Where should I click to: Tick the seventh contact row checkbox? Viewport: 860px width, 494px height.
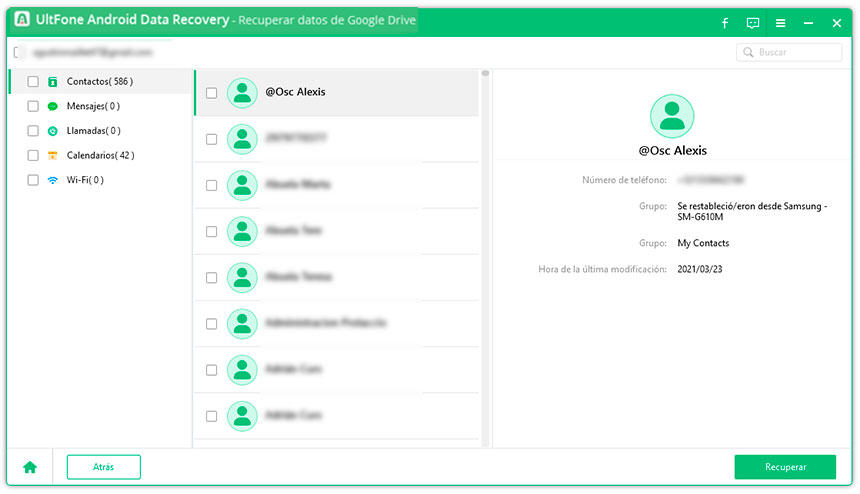click(211, 370)
